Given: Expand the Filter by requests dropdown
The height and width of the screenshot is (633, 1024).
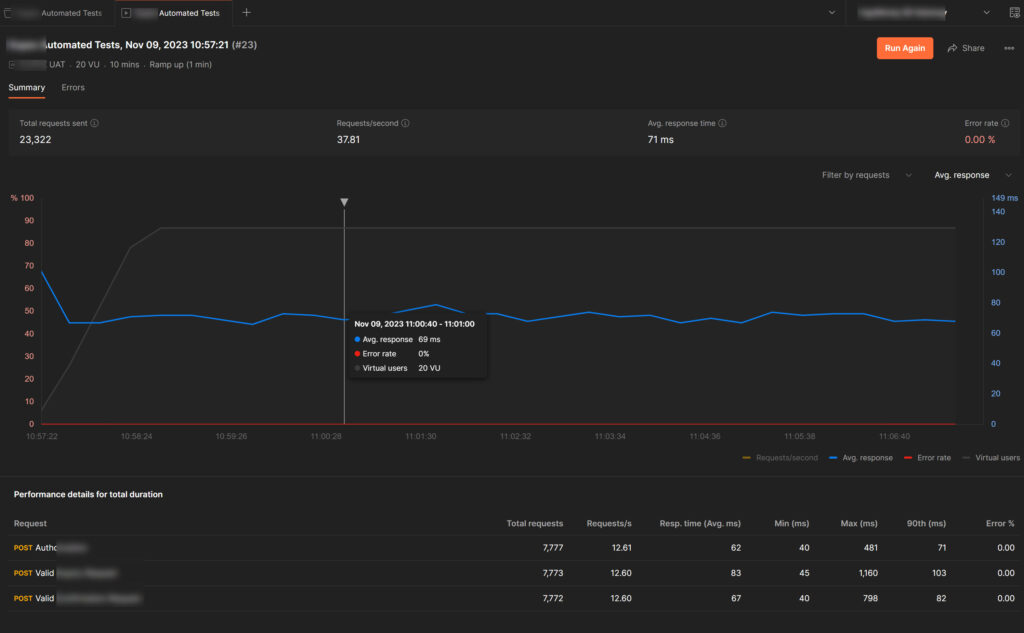Looking at the screenshot, I should [x=866, y=175].
